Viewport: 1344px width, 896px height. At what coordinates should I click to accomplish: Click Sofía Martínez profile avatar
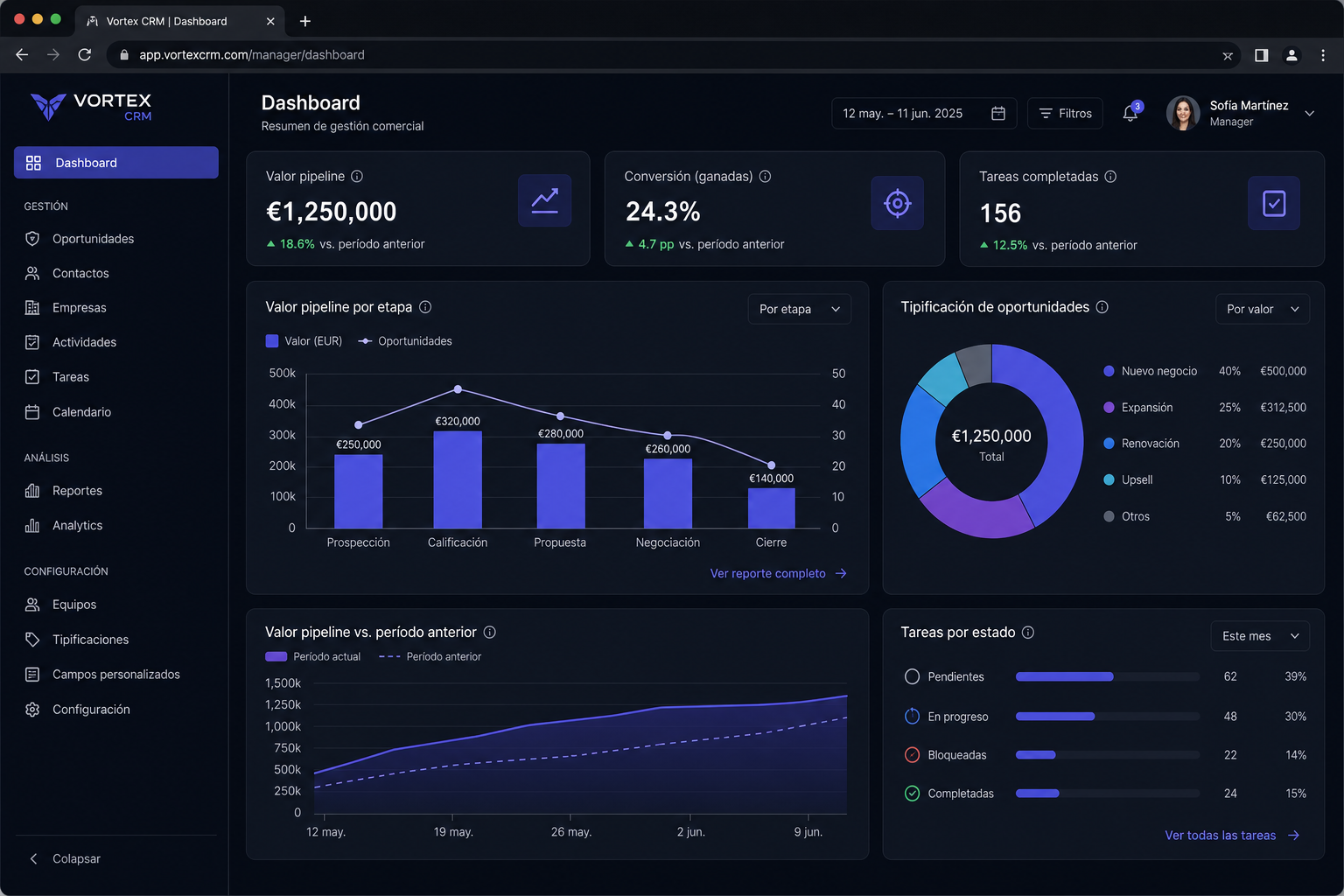pos(1183,114)
